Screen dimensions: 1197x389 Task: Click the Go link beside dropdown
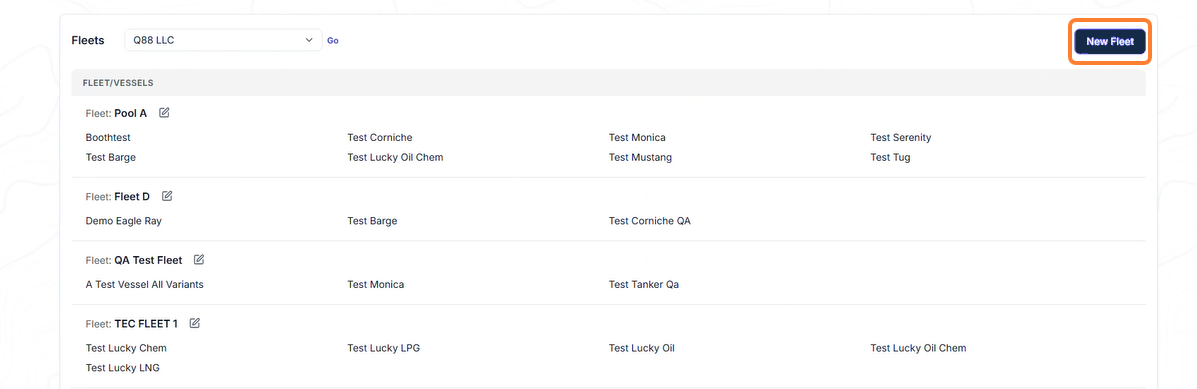point(333,40)
